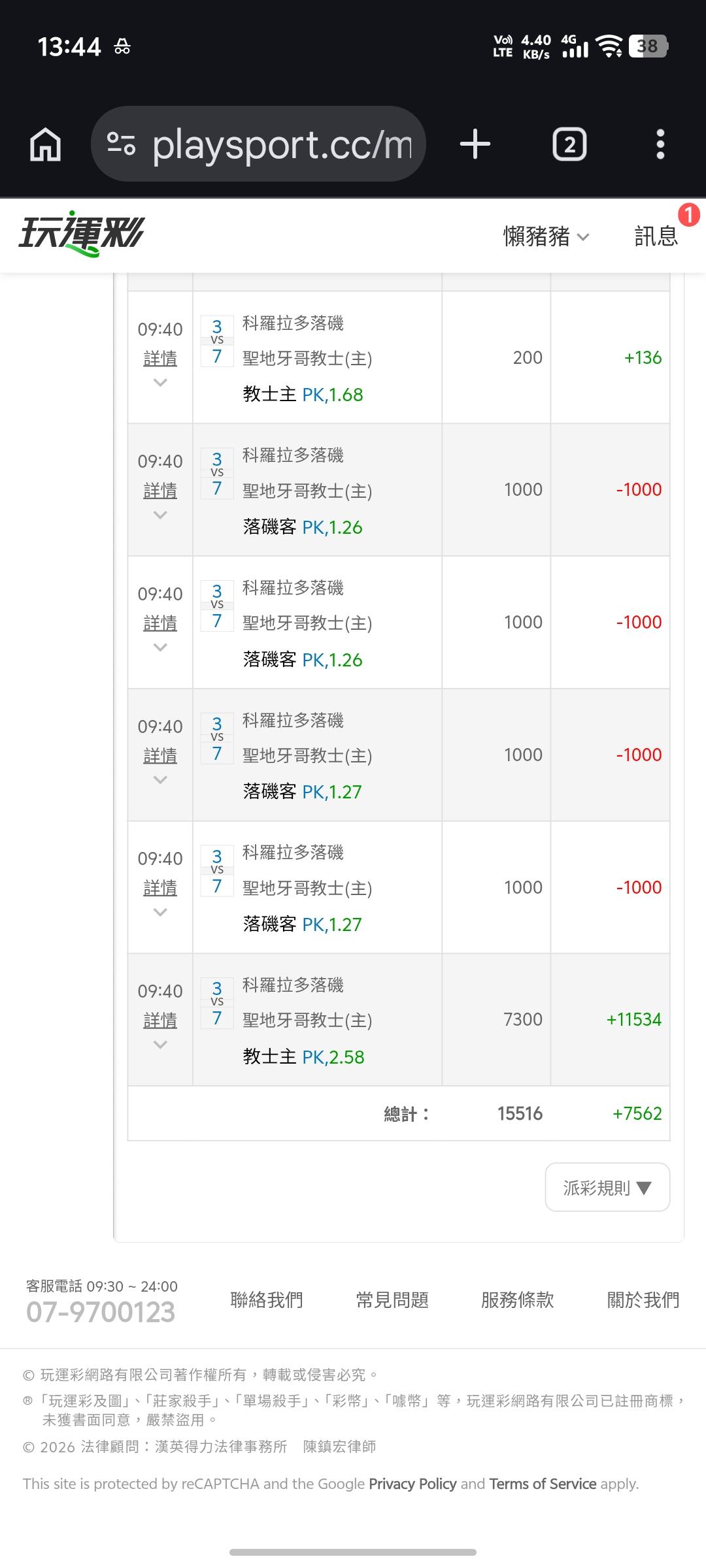
Task: Open a new browser tab
Action: tap(475, 144)
